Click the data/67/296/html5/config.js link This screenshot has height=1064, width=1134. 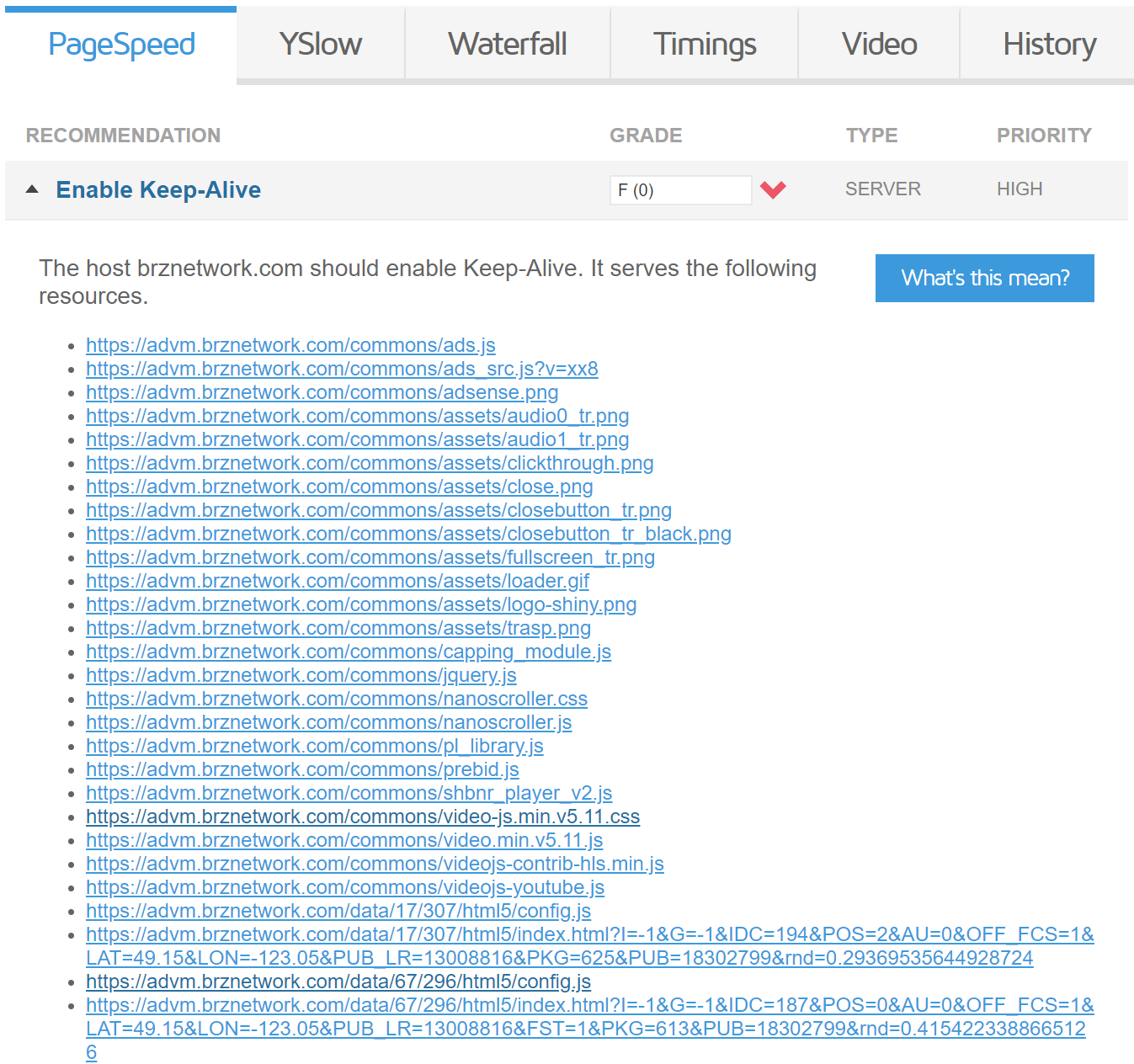coord(338,982)
